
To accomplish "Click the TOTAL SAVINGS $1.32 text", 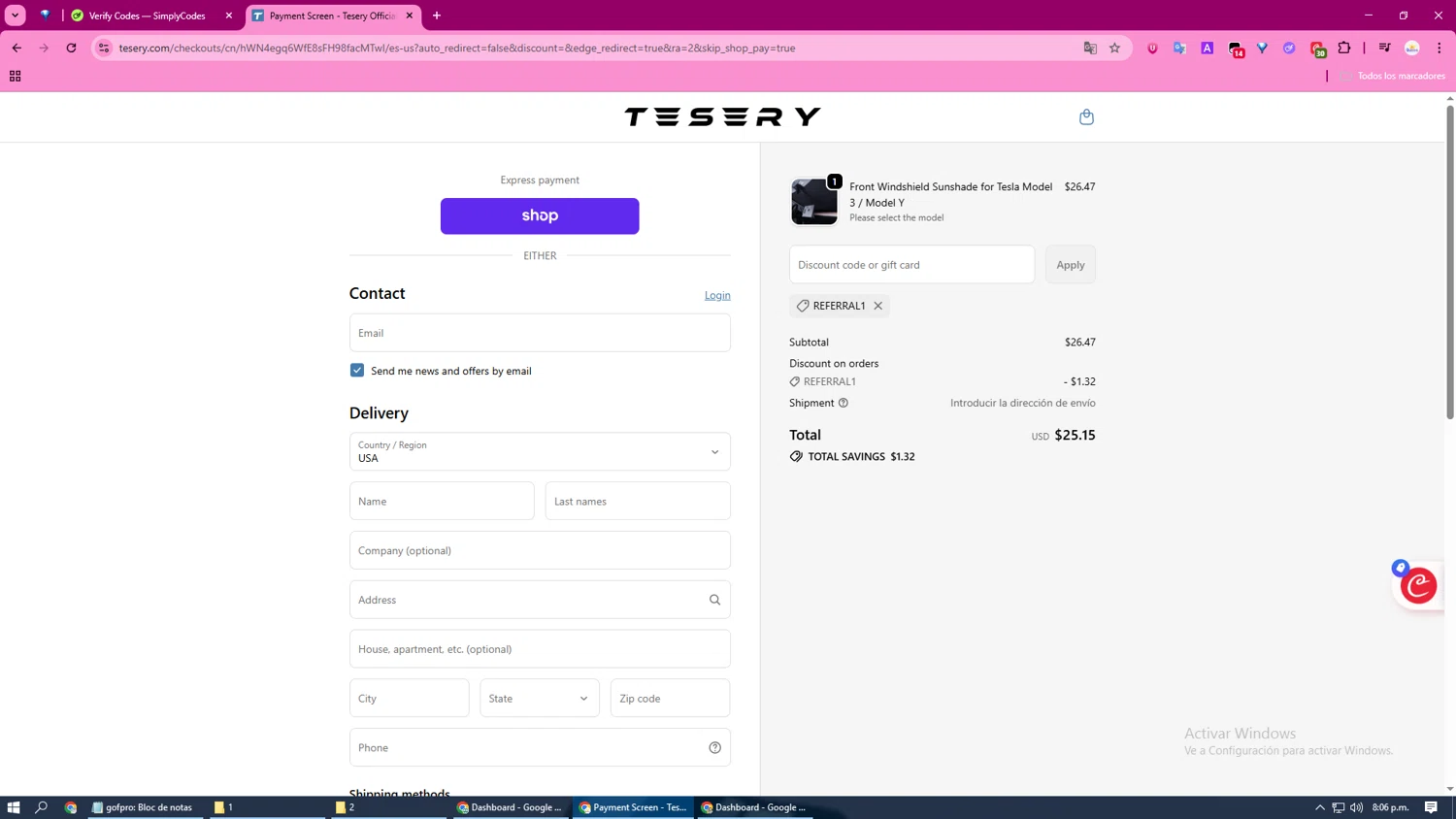I will [x=861, y=457].
